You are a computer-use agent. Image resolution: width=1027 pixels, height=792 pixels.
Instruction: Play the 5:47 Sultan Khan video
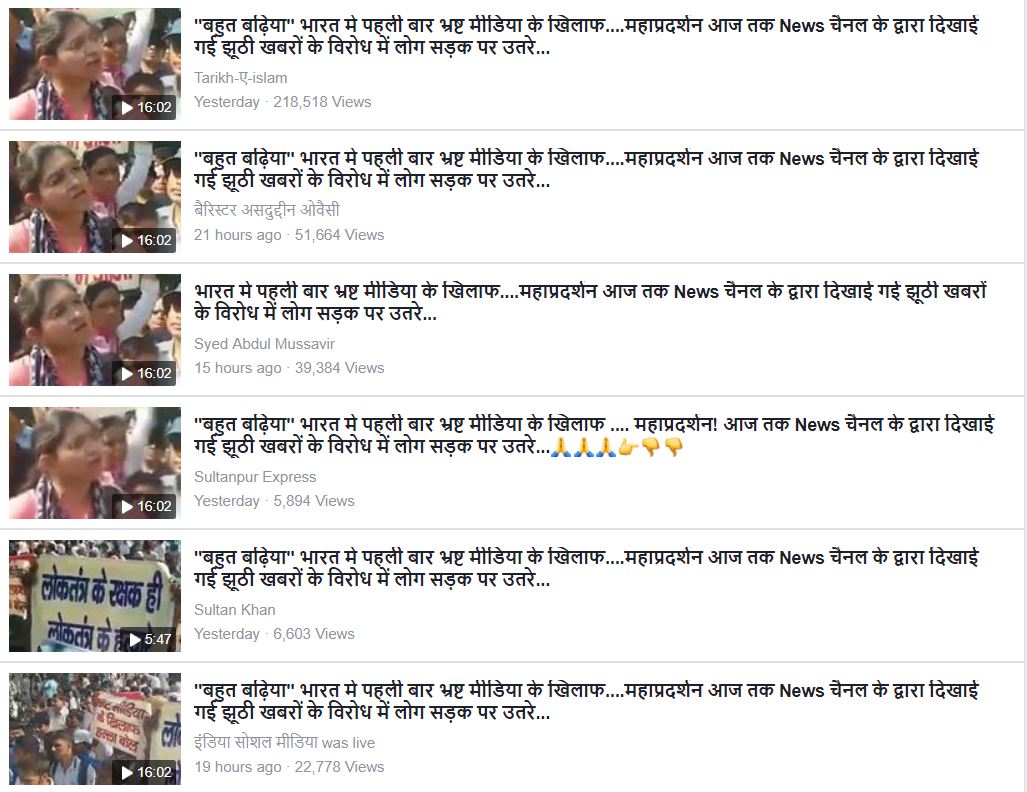(x=149, y=639)
